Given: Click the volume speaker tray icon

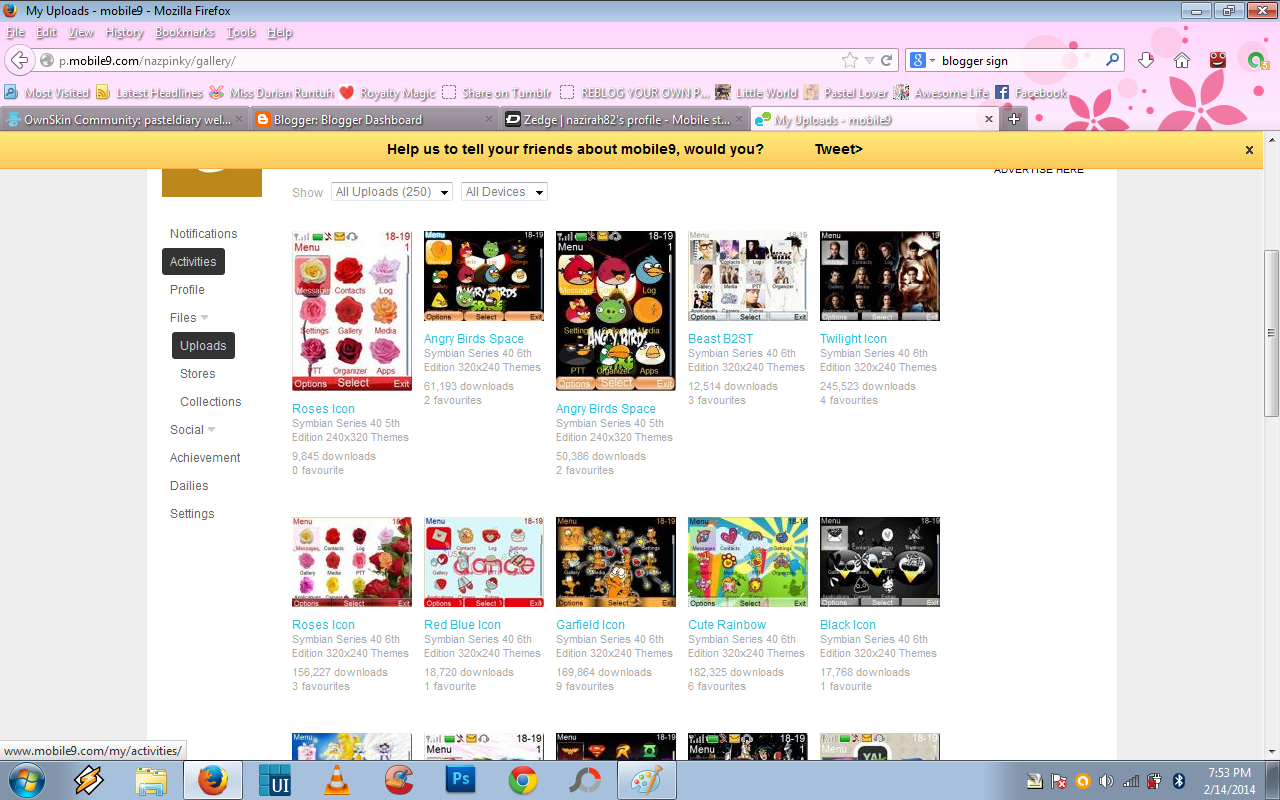Looking at the screenshot, I should (x=1105, y=781).
